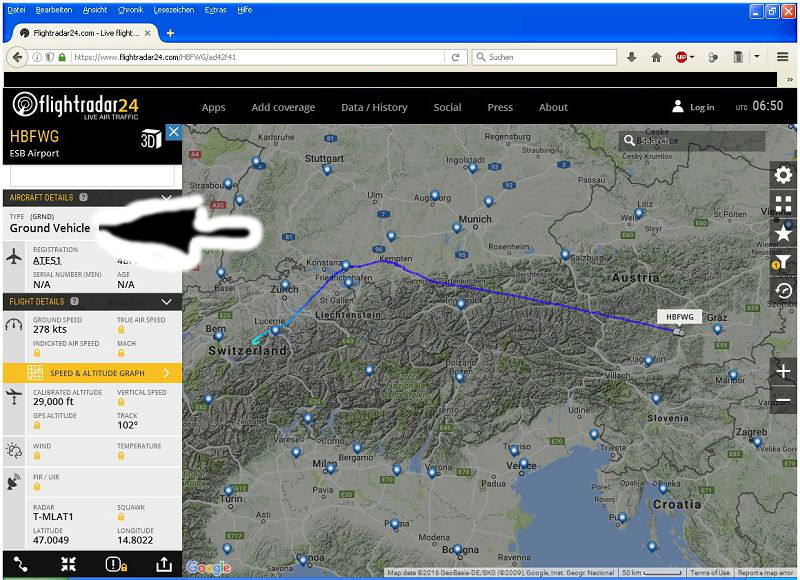Open Social link

447,107
